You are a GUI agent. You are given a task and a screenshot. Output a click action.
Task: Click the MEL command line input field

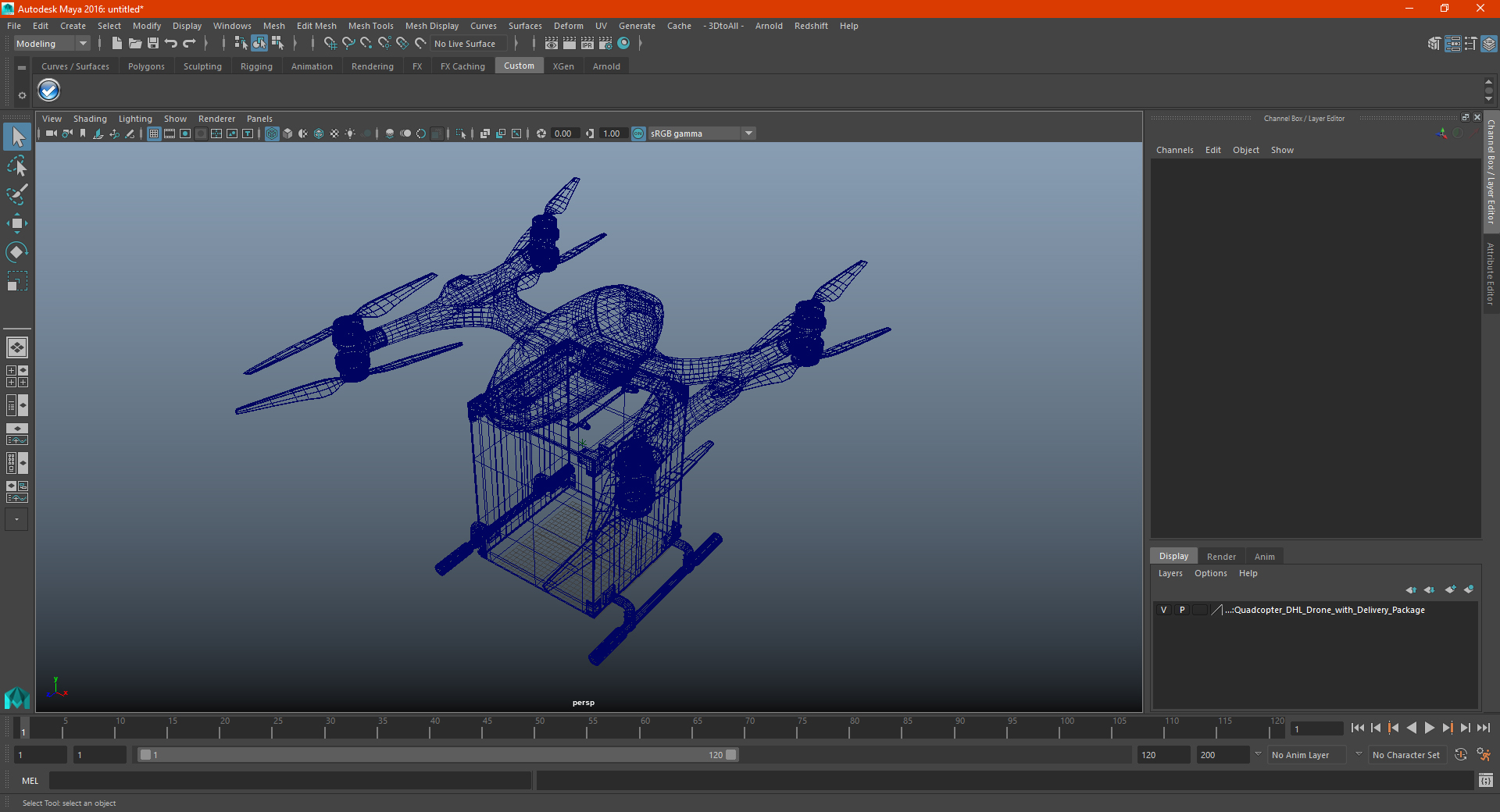tap(290, 781)
